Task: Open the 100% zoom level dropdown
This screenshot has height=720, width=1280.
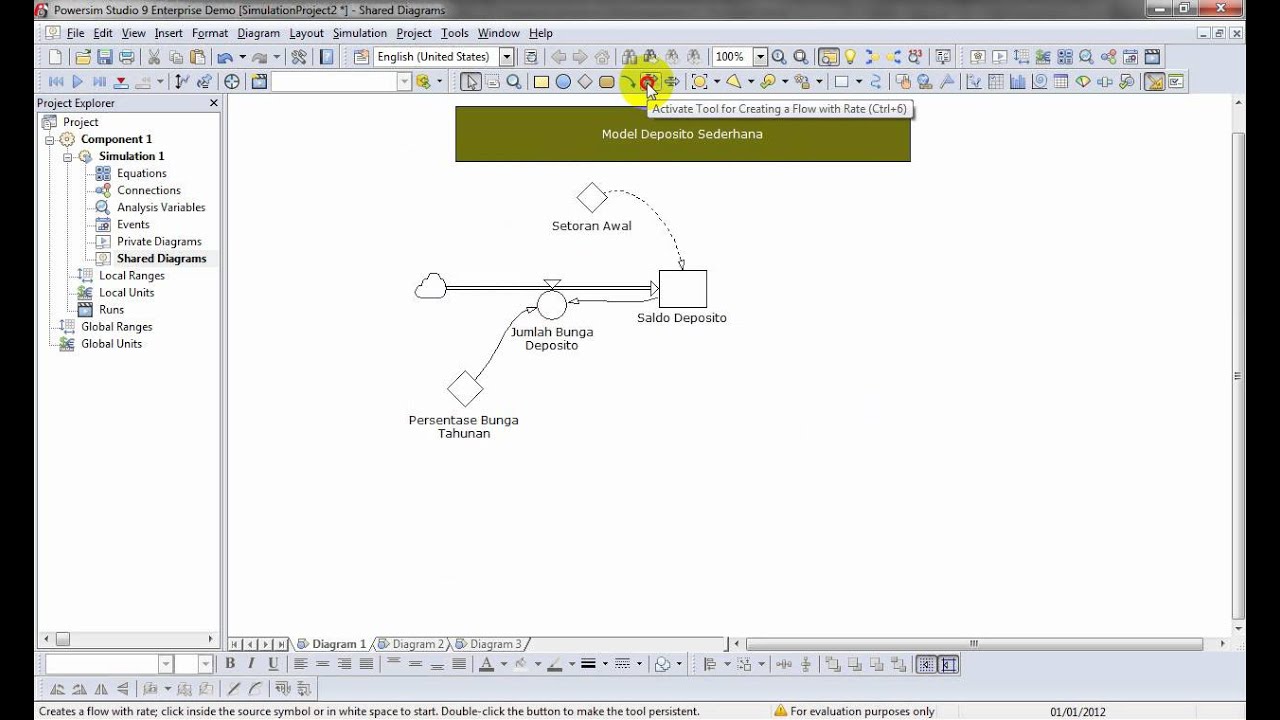Action: click(x=760, y=57)
